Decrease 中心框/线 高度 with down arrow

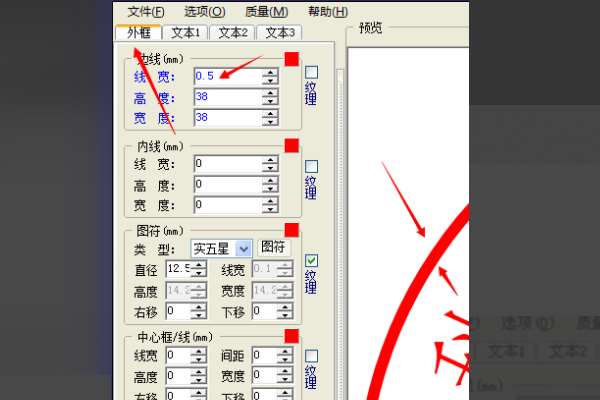(199, 380)
